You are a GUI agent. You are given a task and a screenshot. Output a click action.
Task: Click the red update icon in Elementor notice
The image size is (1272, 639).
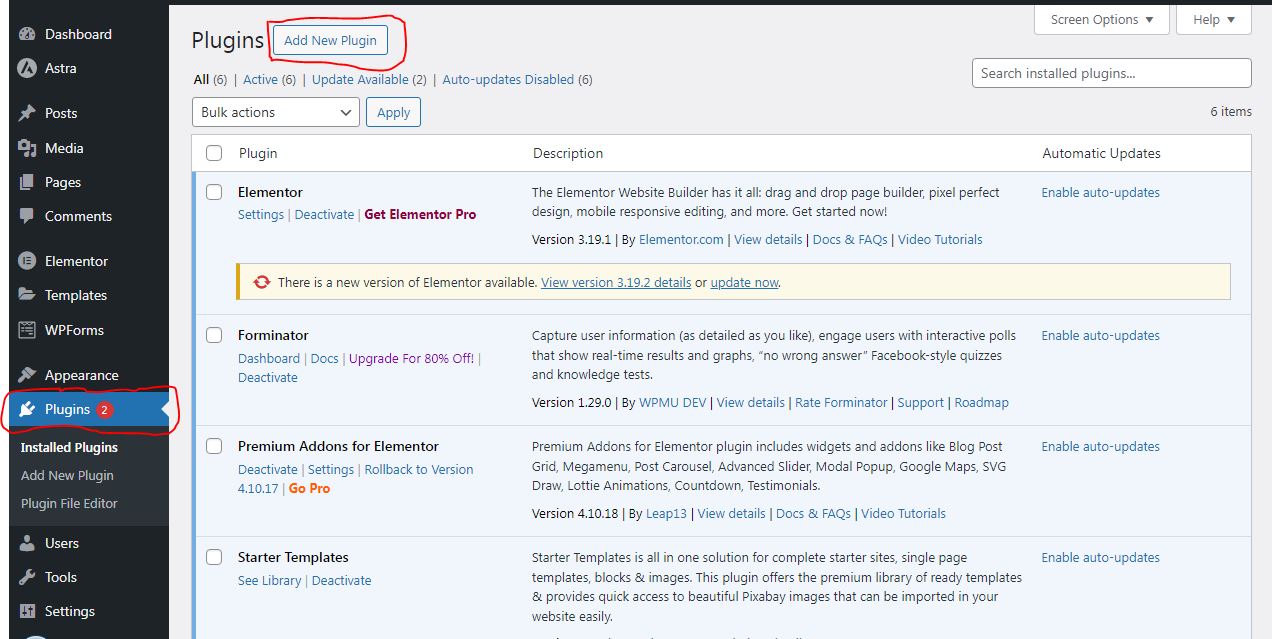coord(262,282)
